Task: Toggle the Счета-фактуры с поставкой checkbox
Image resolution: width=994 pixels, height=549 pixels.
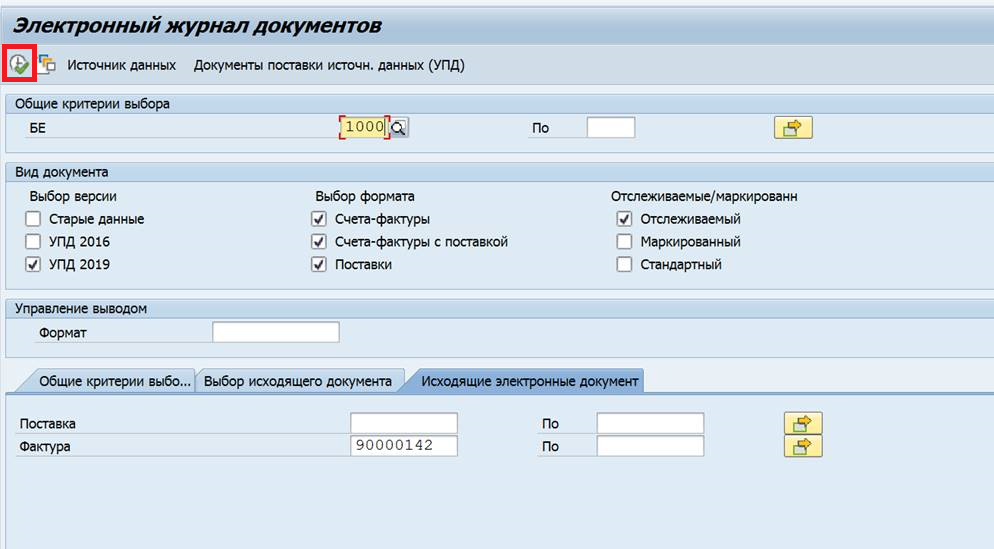Action: tap(319, 242)
